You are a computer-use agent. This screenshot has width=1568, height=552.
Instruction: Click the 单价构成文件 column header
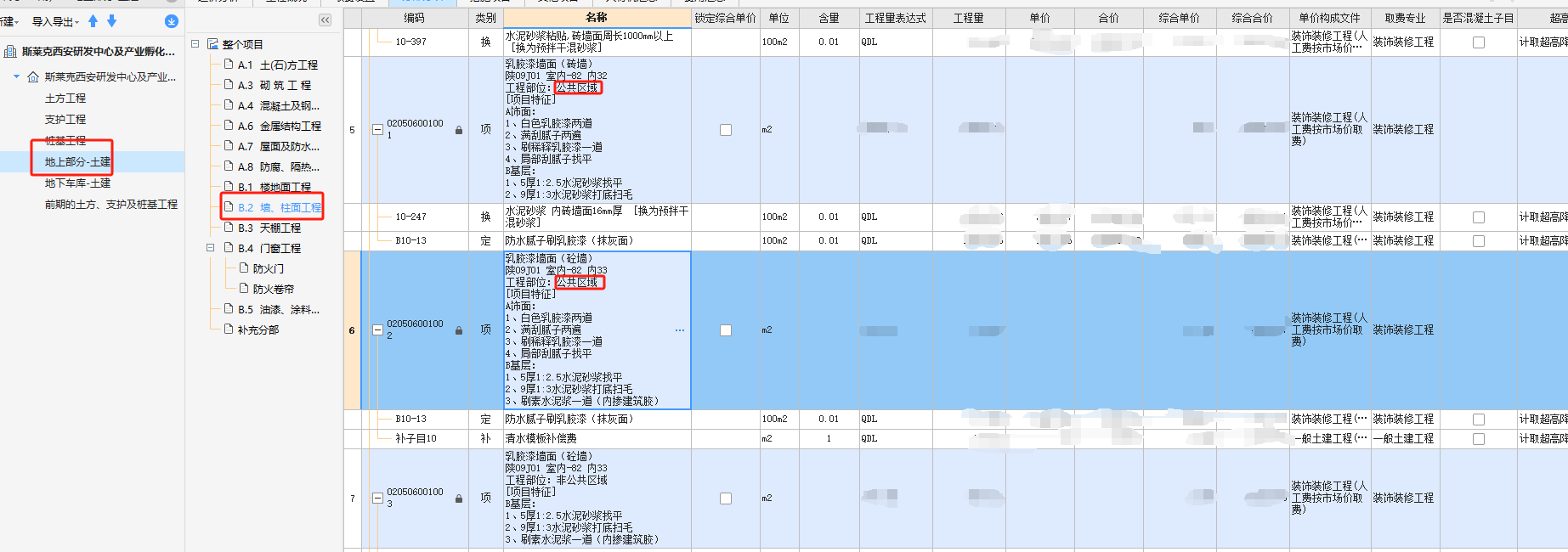pos(1329,18)
